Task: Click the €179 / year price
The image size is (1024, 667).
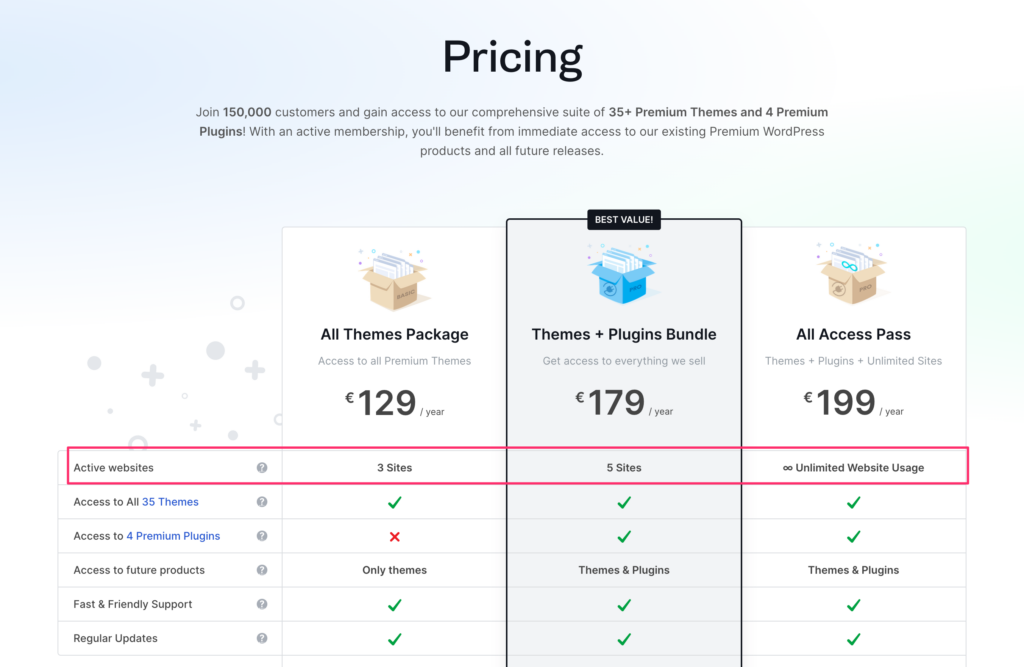Action: point(624,403)
